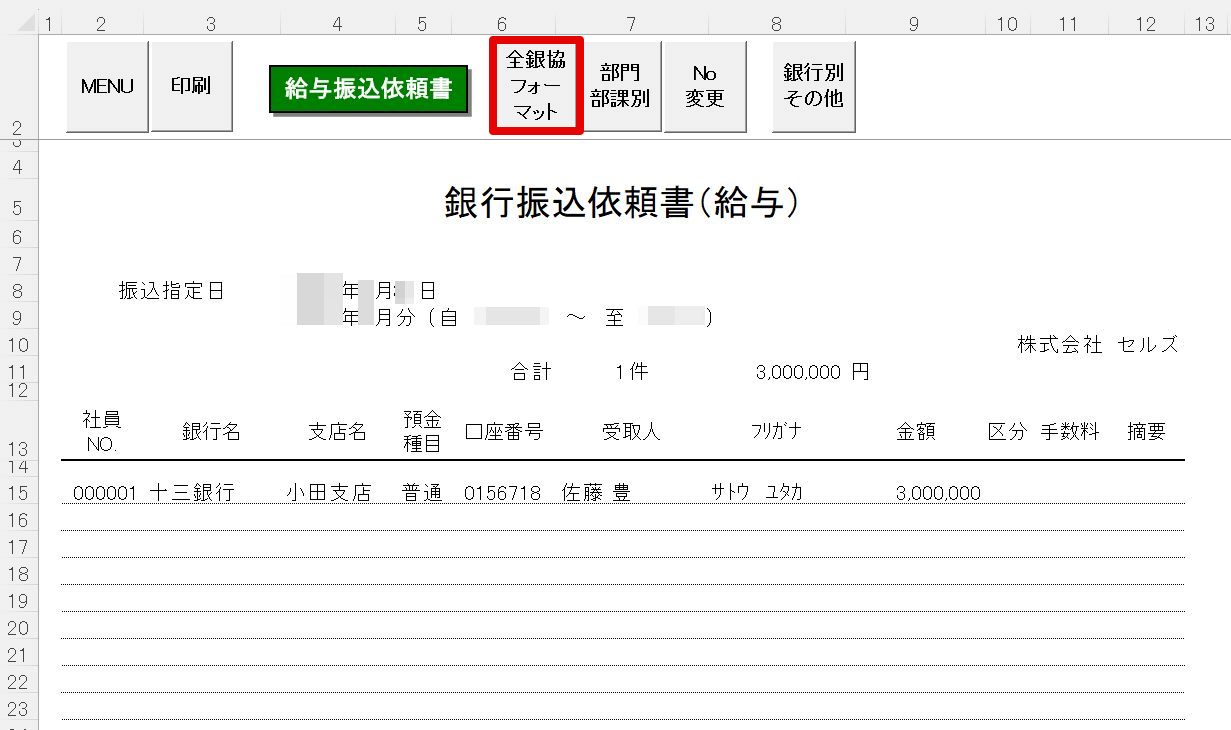Select the 振込指定日 label cell
Viewport: 1231px width, 730px height.
tap(171, 291)
